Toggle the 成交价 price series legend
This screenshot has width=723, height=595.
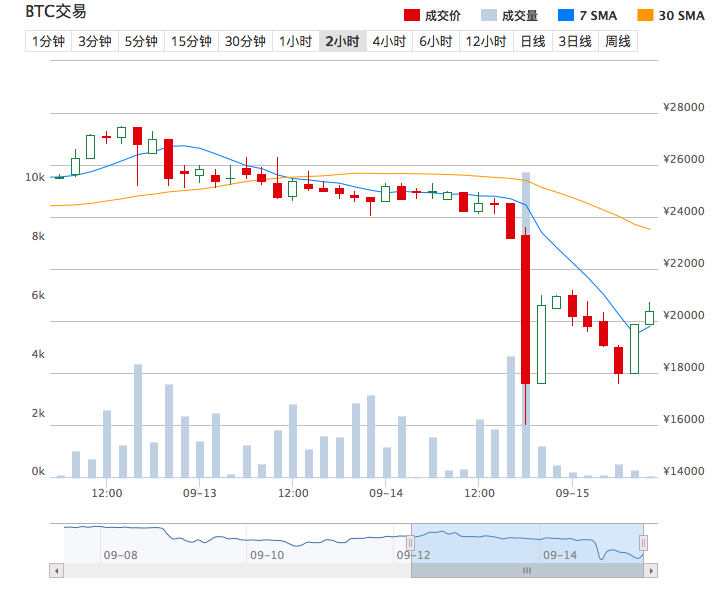[x=432, y=15]
